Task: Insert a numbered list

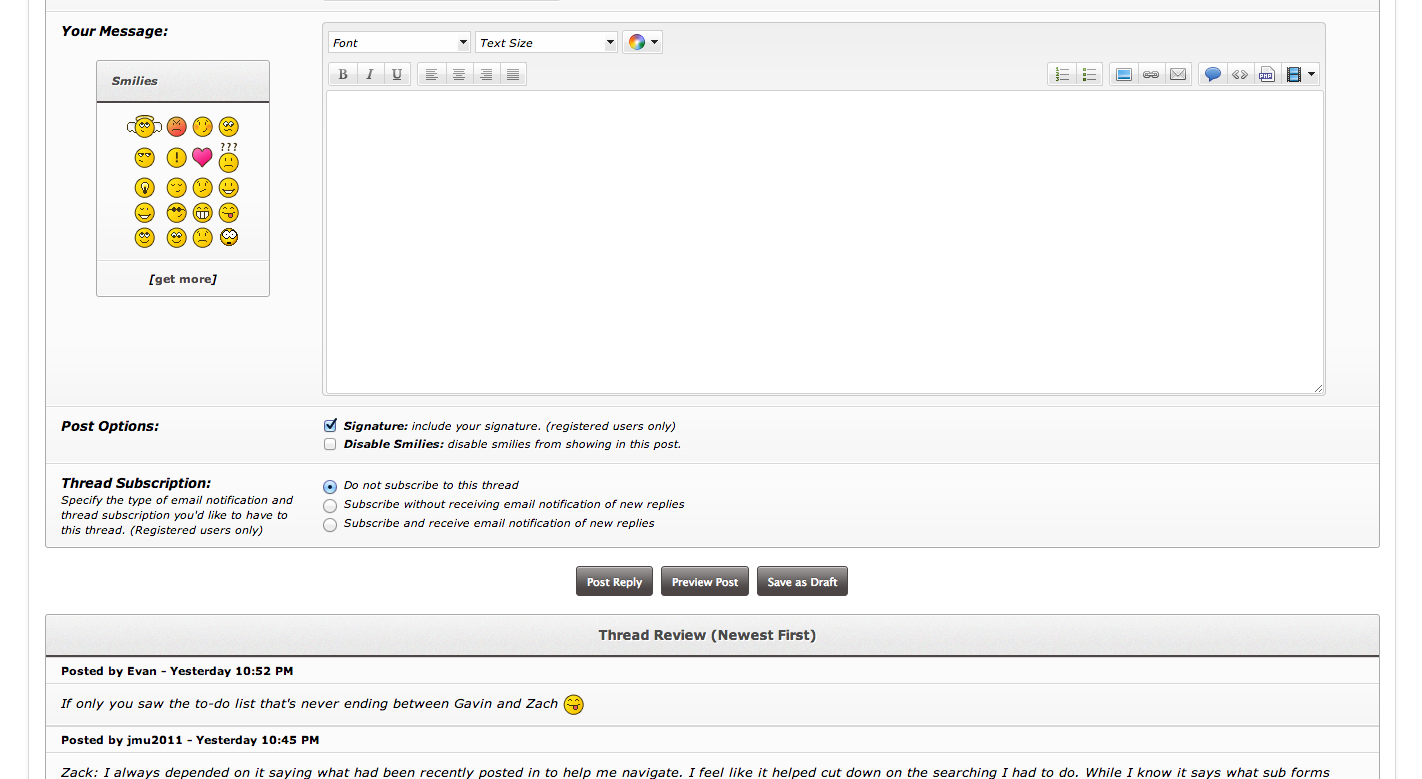Action: (x=1062, y=75)
